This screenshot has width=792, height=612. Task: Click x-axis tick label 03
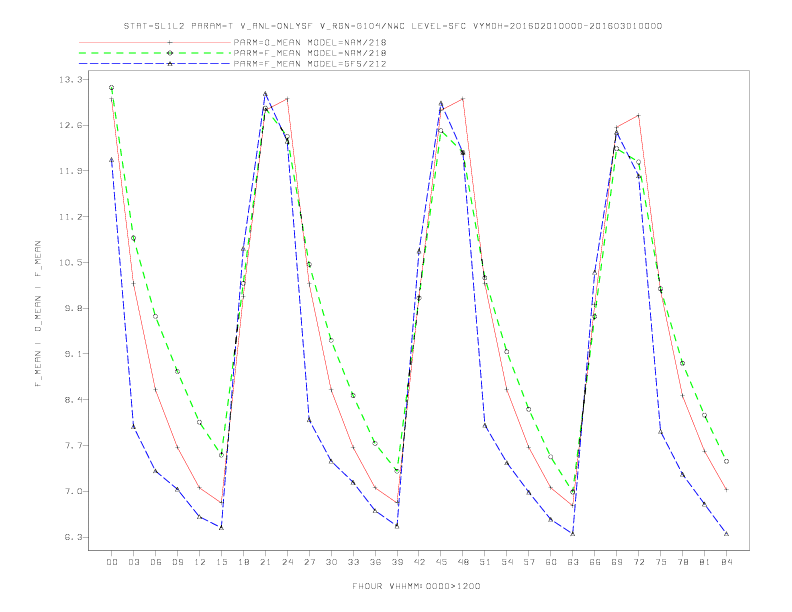tap(134, 562)
